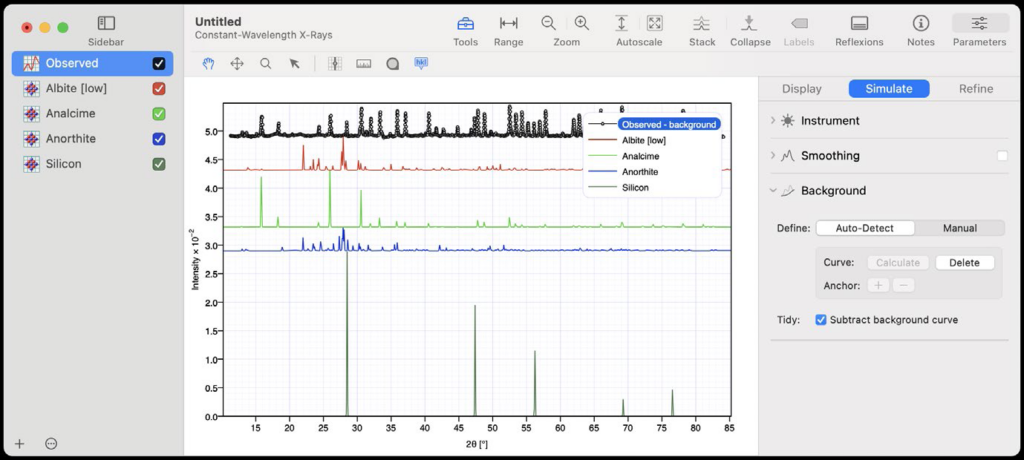Switch to the Display tab
Screen dimensions: 1024x460
802,89
